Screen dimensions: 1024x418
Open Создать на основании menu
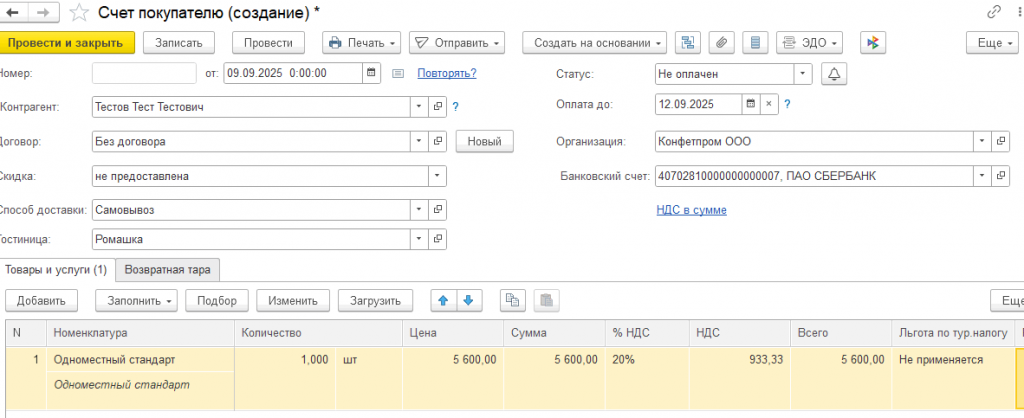[x=594, y=43]
